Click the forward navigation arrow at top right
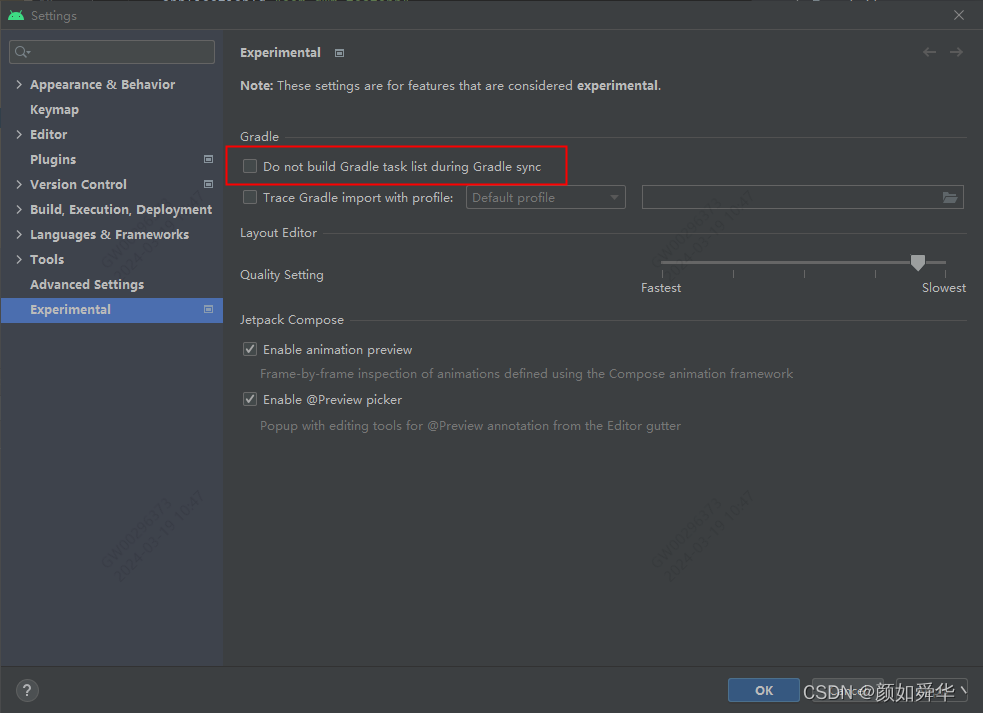Screen dimensions: 983x713 point(956,52)
